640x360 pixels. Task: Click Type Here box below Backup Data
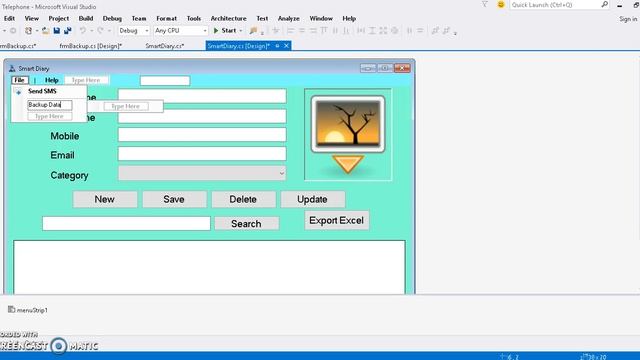[49, 116]
